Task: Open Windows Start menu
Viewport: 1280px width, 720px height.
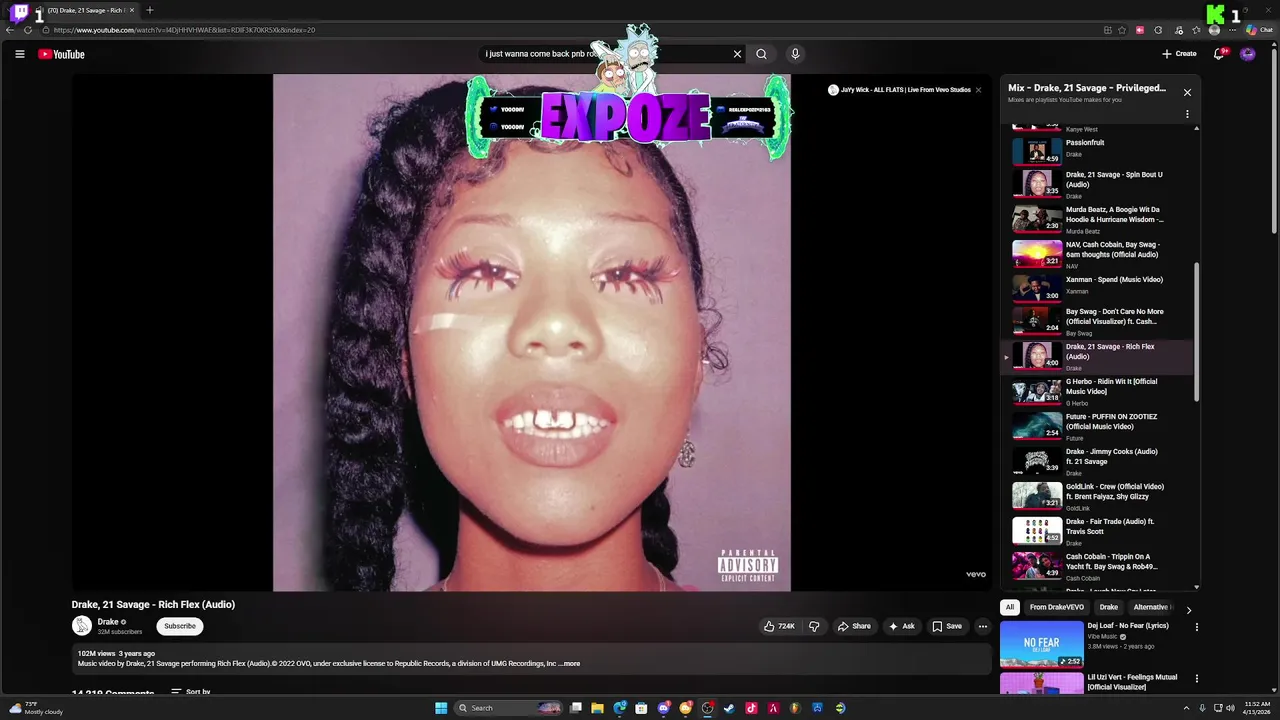Action: tap(441, 708)
